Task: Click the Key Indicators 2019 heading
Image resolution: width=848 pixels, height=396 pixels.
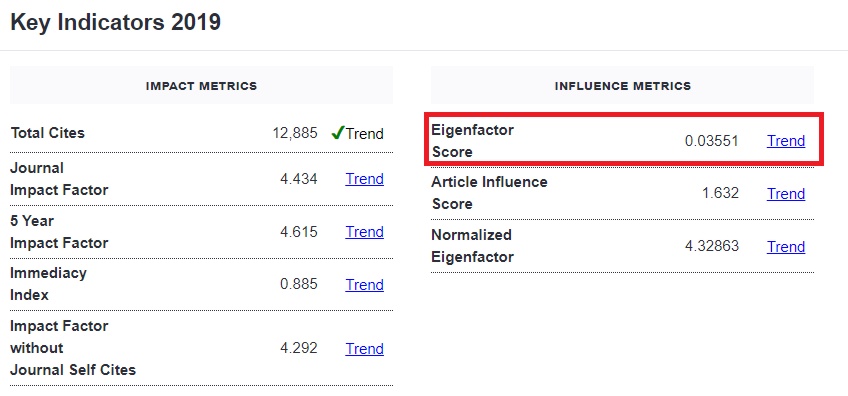Action: (x=116, y=23)
